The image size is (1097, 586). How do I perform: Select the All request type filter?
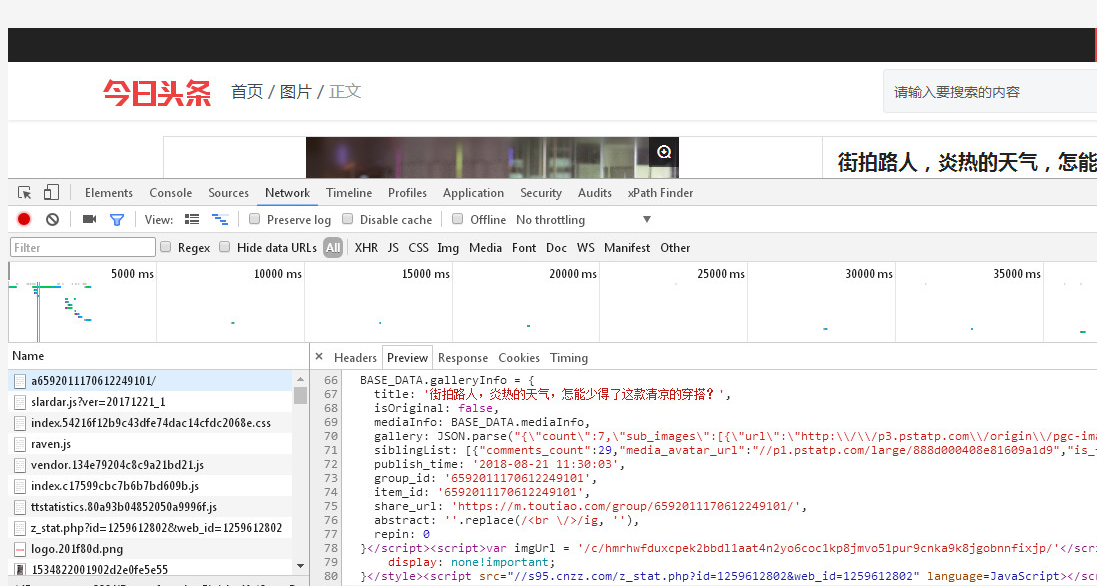point(333,248)
